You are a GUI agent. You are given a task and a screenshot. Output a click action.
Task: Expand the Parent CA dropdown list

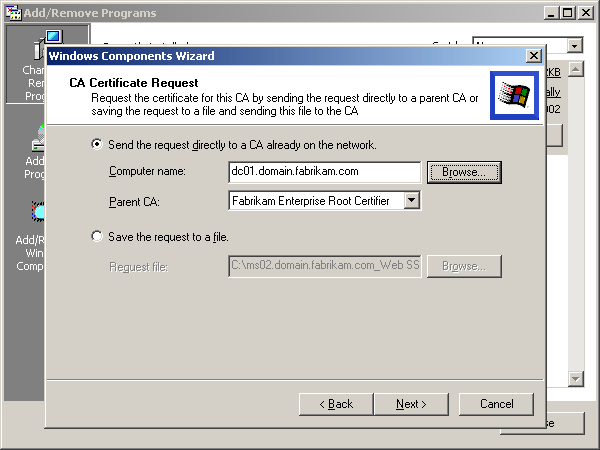click(411, 201)
